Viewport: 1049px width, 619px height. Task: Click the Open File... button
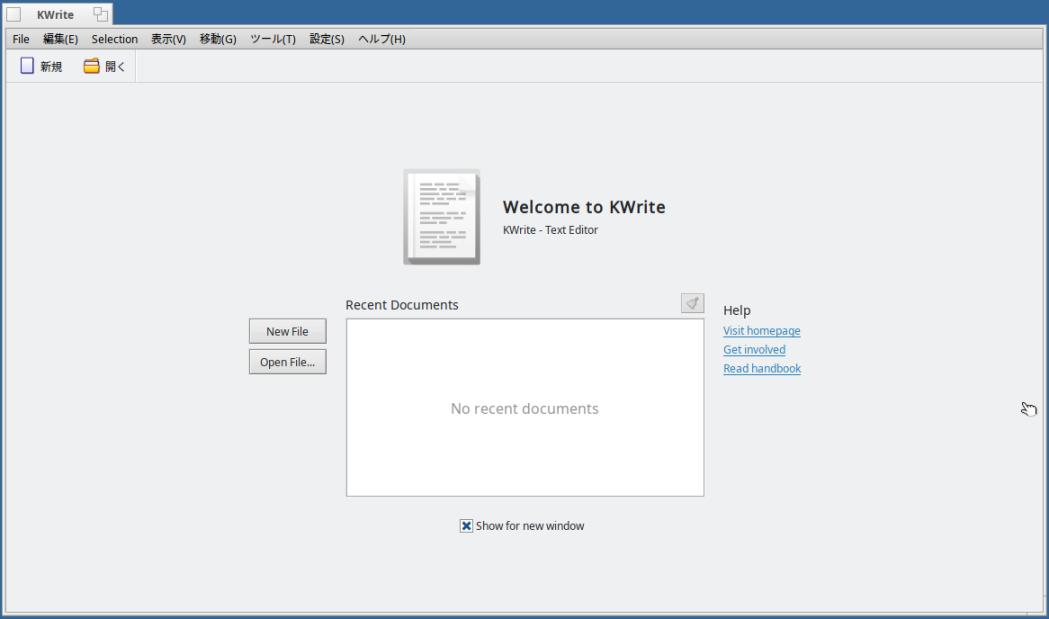(288, 362)
